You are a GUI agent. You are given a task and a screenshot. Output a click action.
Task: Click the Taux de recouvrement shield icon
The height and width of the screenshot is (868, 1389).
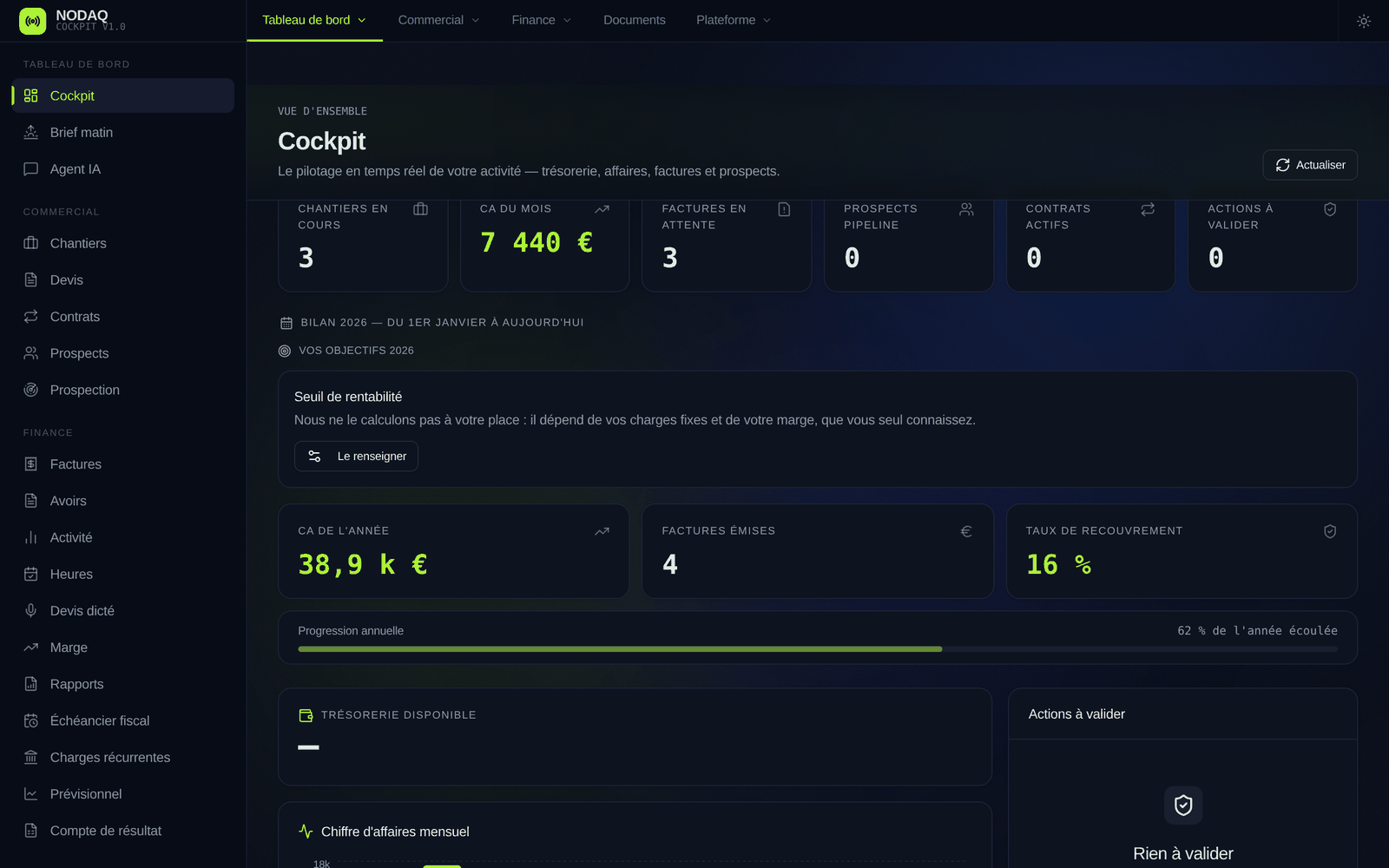click(x=1330, y=531)
